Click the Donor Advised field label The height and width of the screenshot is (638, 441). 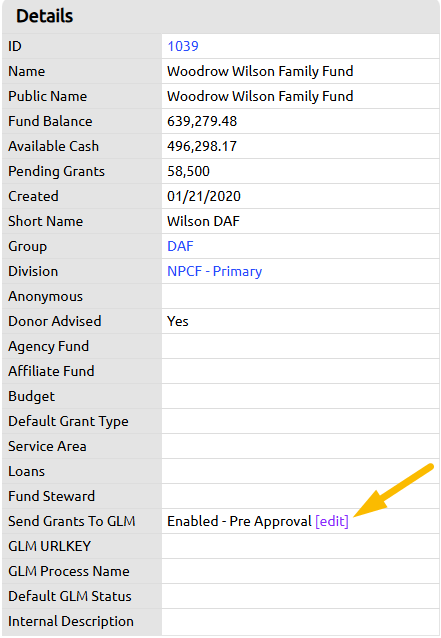point(55,321)
